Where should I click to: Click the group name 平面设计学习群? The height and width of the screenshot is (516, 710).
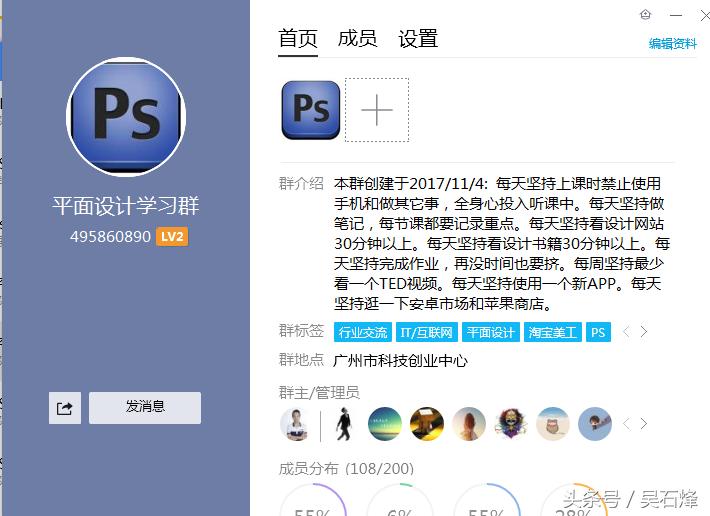pos(126,206)
